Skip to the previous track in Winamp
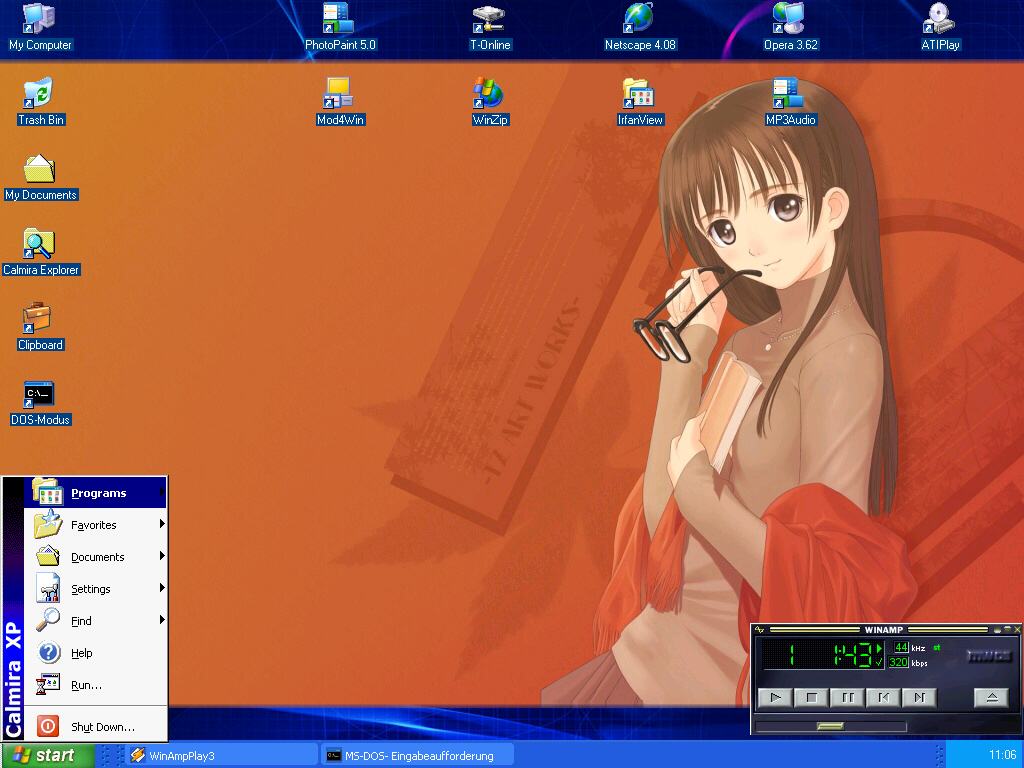 tap(884, 697)
